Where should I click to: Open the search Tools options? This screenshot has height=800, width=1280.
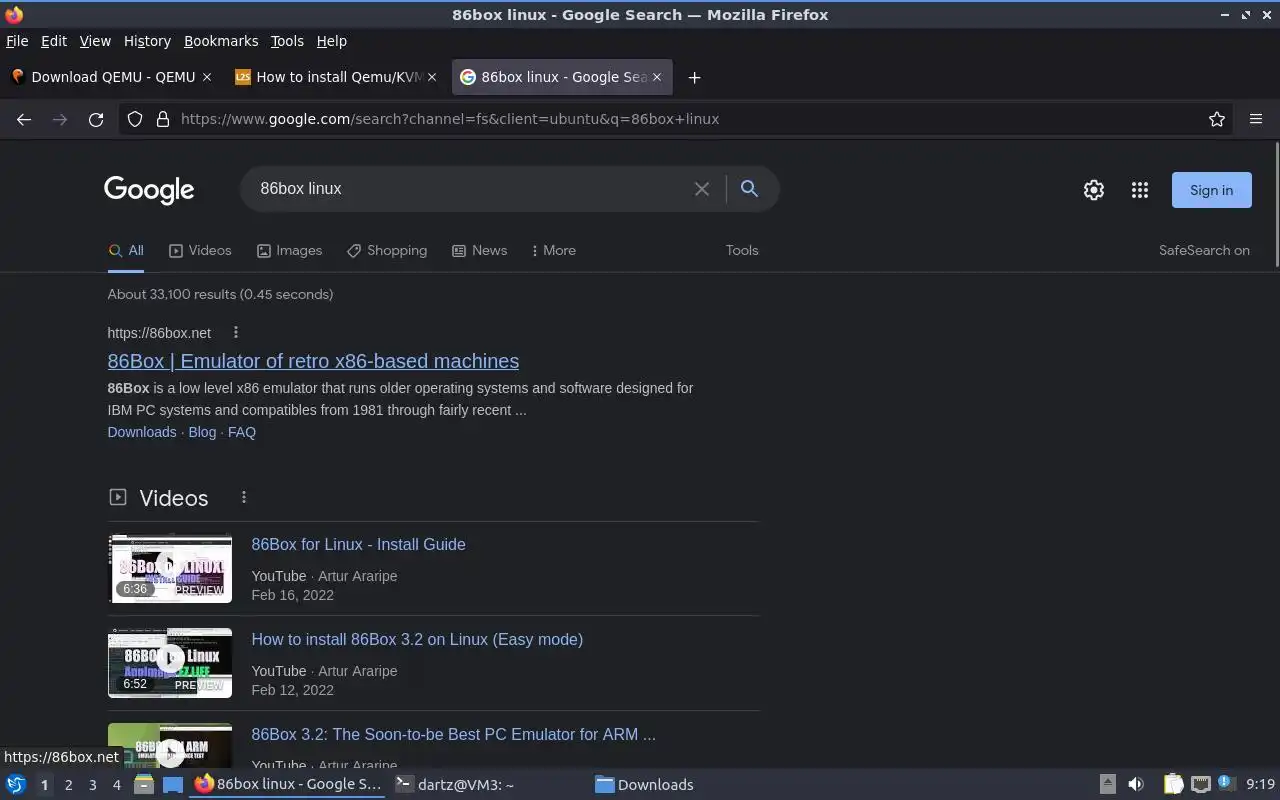point(742,251)
